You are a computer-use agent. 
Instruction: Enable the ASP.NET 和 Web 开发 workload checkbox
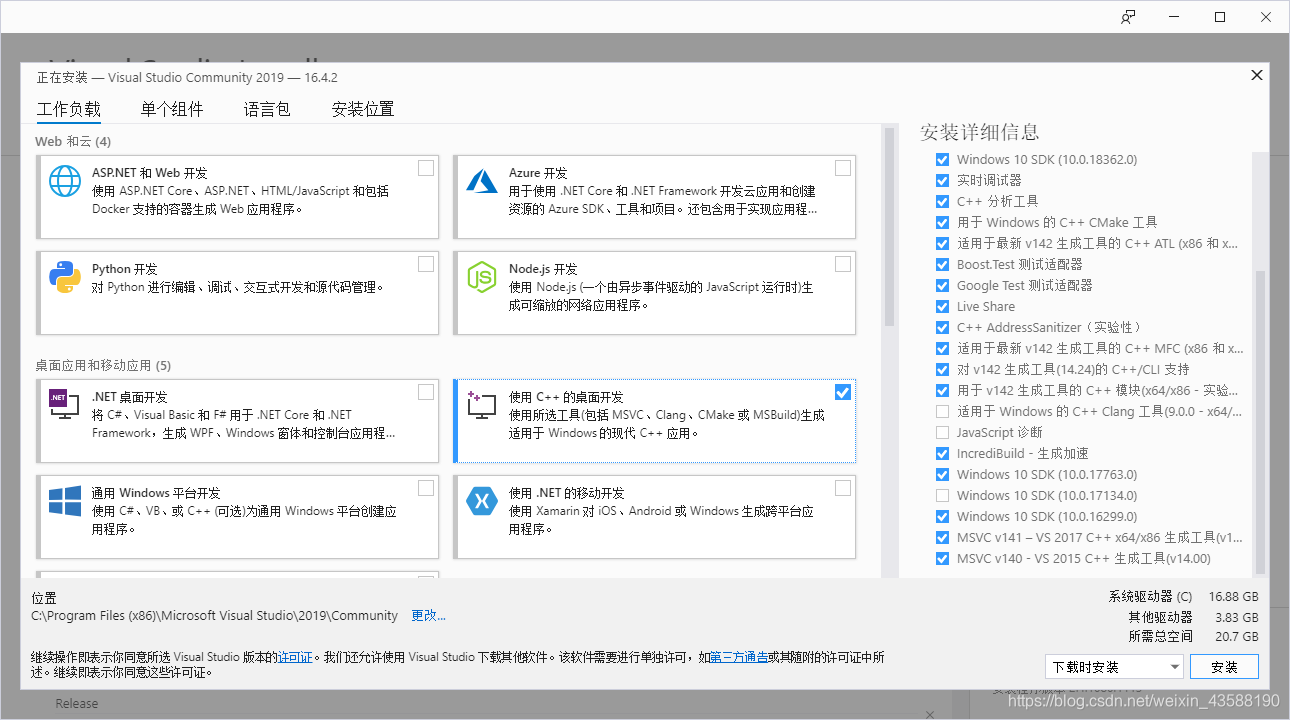click(426, 168)
